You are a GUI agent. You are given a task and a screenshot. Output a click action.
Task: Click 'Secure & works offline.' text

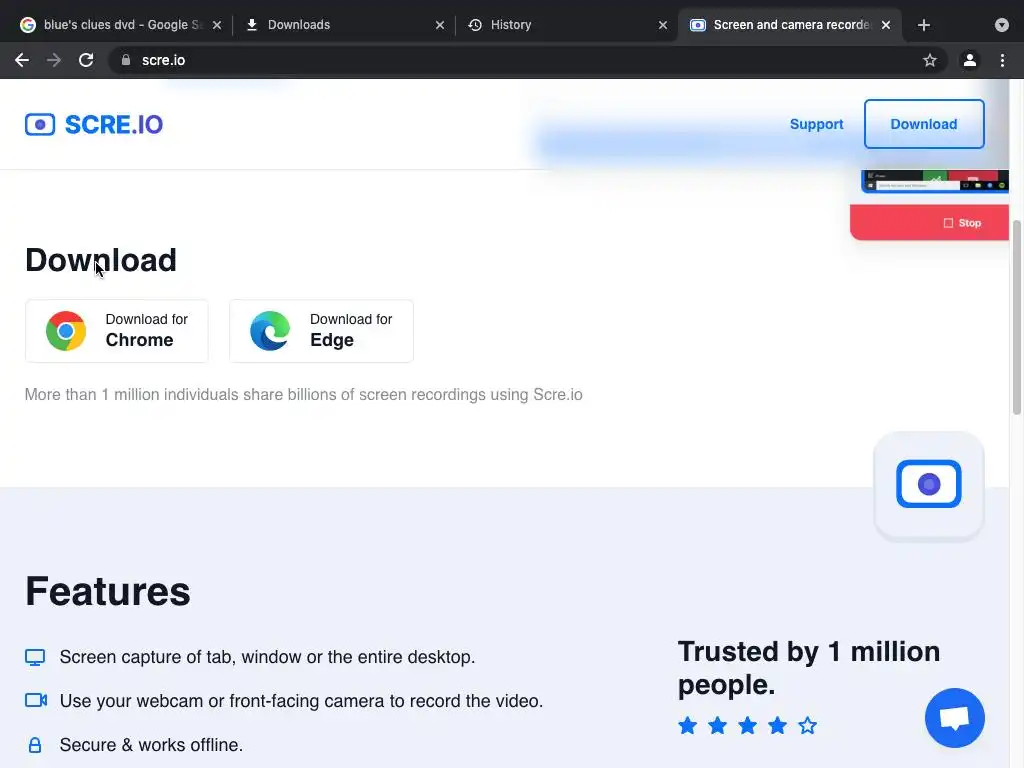(x=151, y=745)
